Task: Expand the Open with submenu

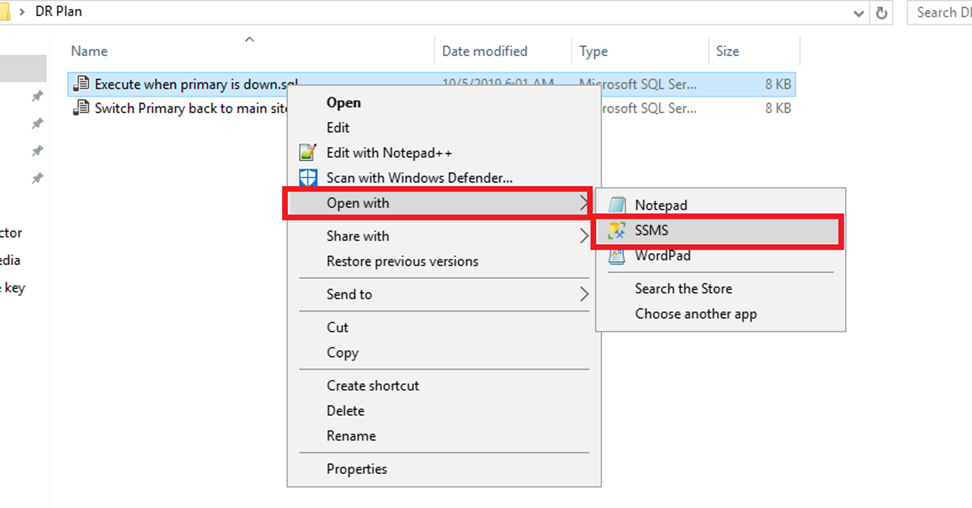Action: click(438, 203)
